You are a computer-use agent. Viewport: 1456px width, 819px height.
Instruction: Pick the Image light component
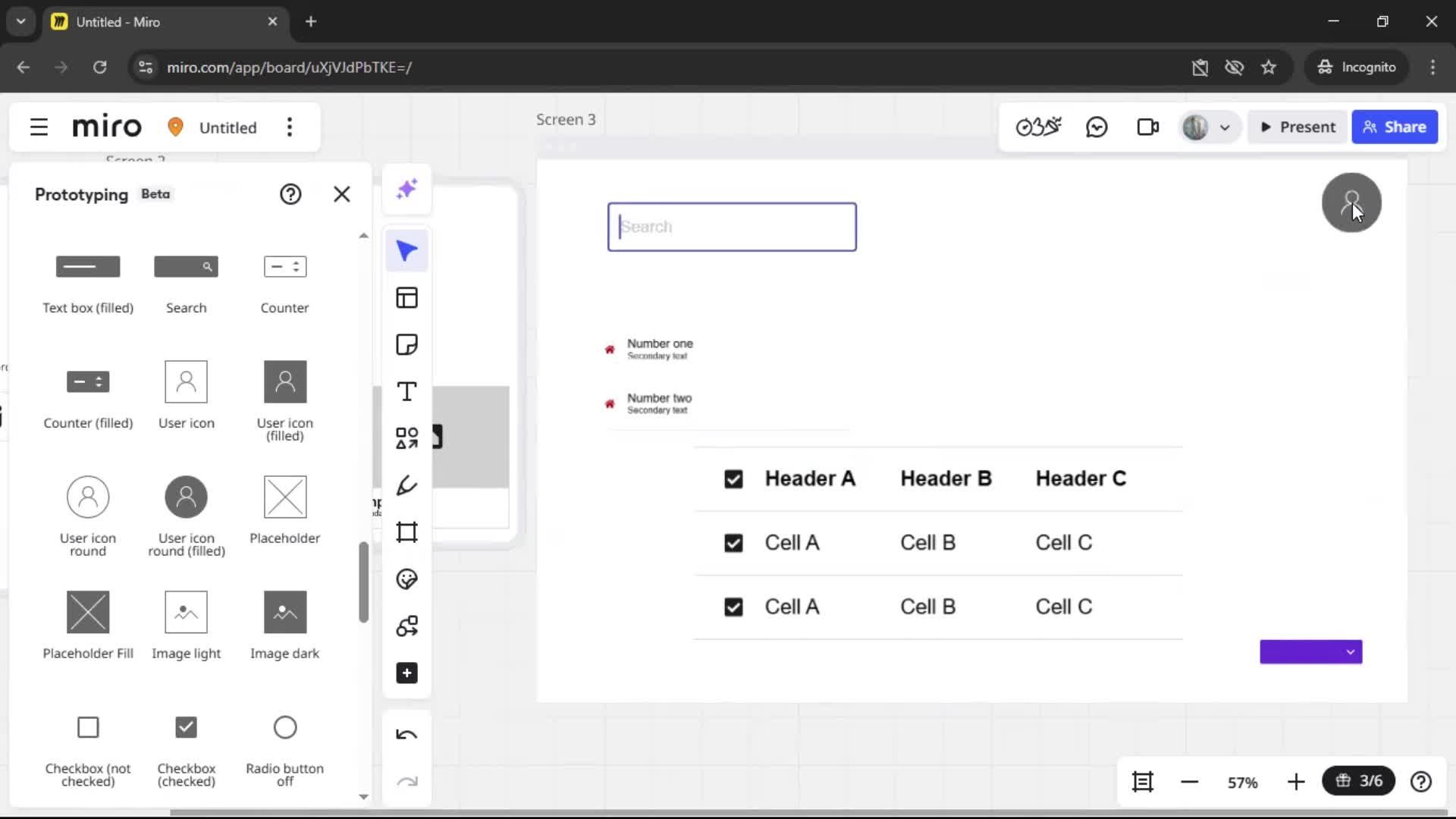pos(187,625)
